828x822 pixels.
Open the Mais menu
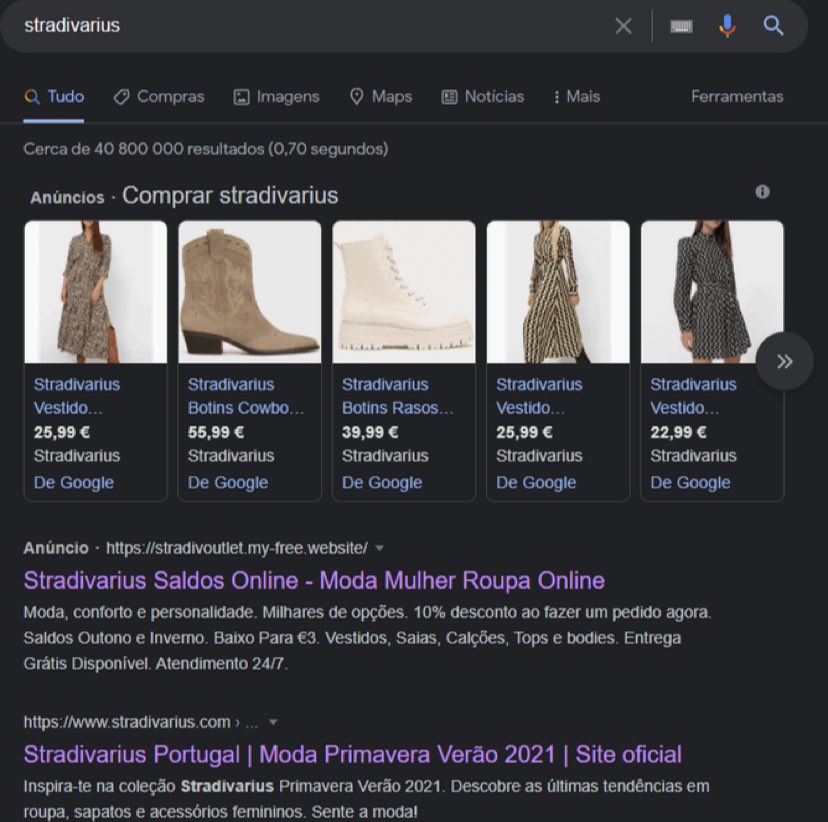click(577, 97)
